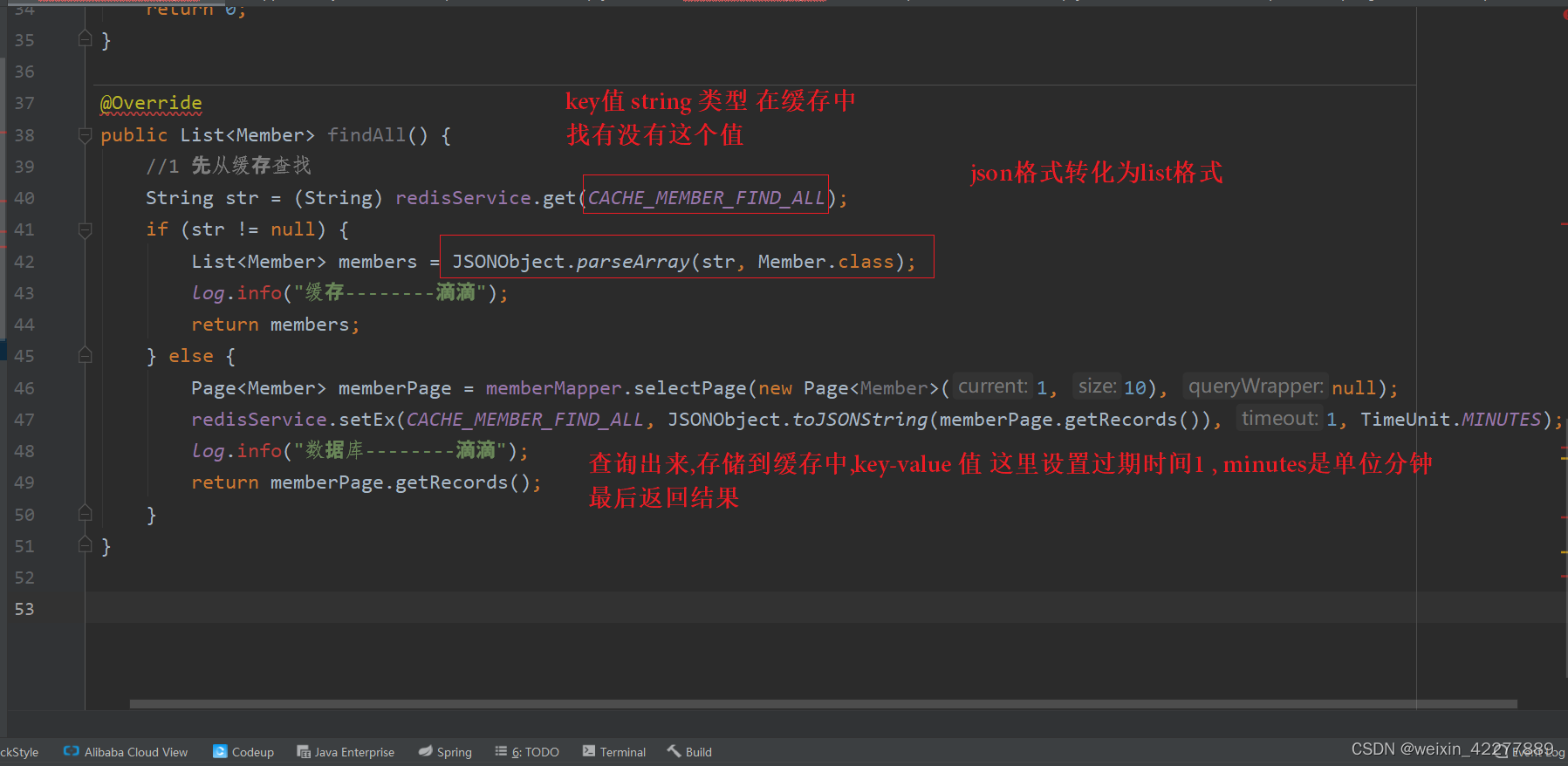Click the memberMapper field reference
The height and width of the screenshot is (766, 1568).
pos(553,388)
